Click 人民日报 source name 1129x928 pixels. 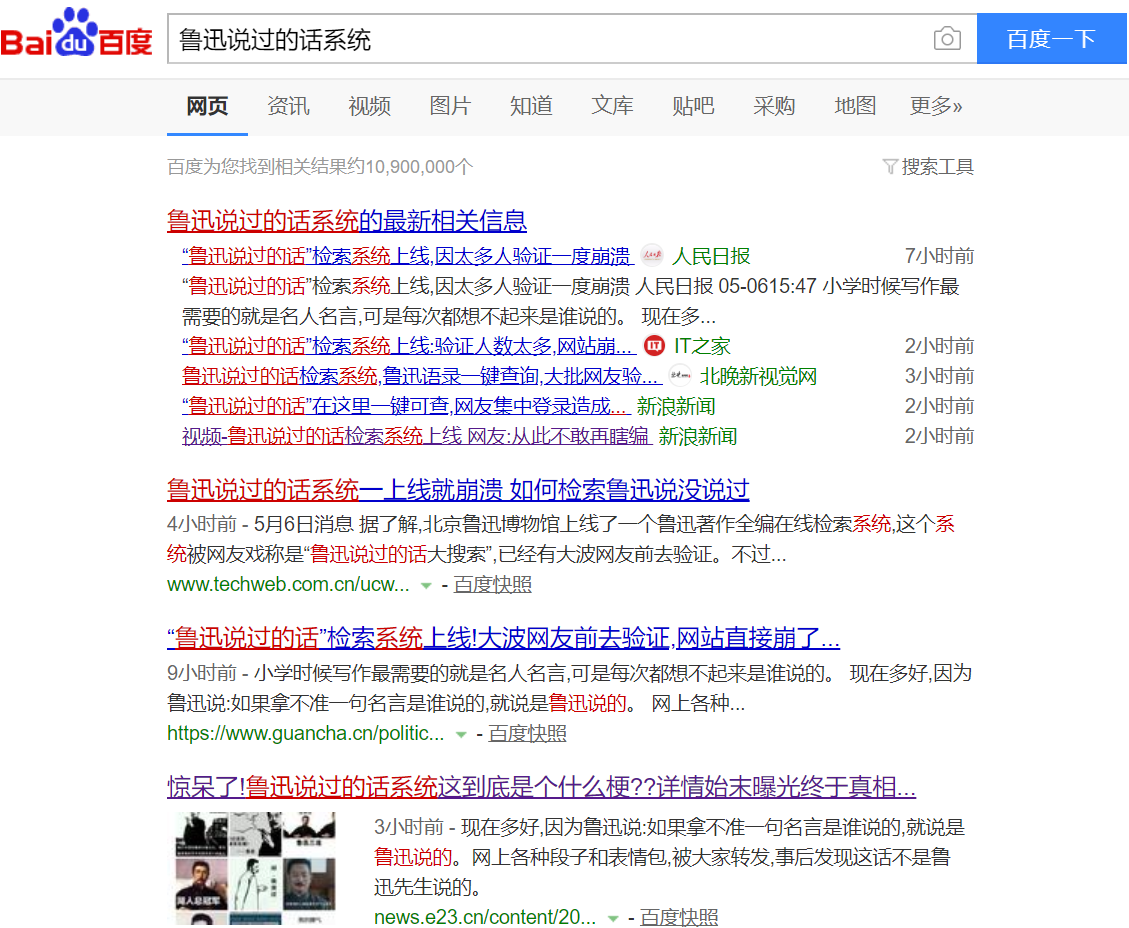tap(711, 256)
